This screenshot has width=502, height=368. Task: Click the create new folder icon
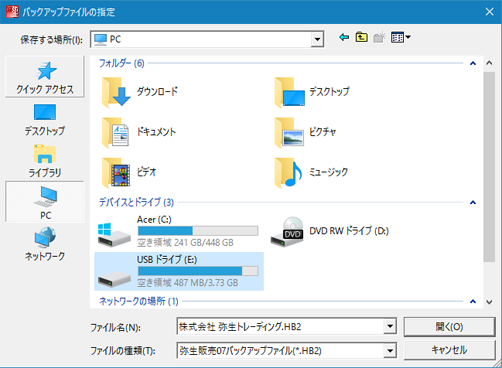pyautogui.click(x=379, y=37)
